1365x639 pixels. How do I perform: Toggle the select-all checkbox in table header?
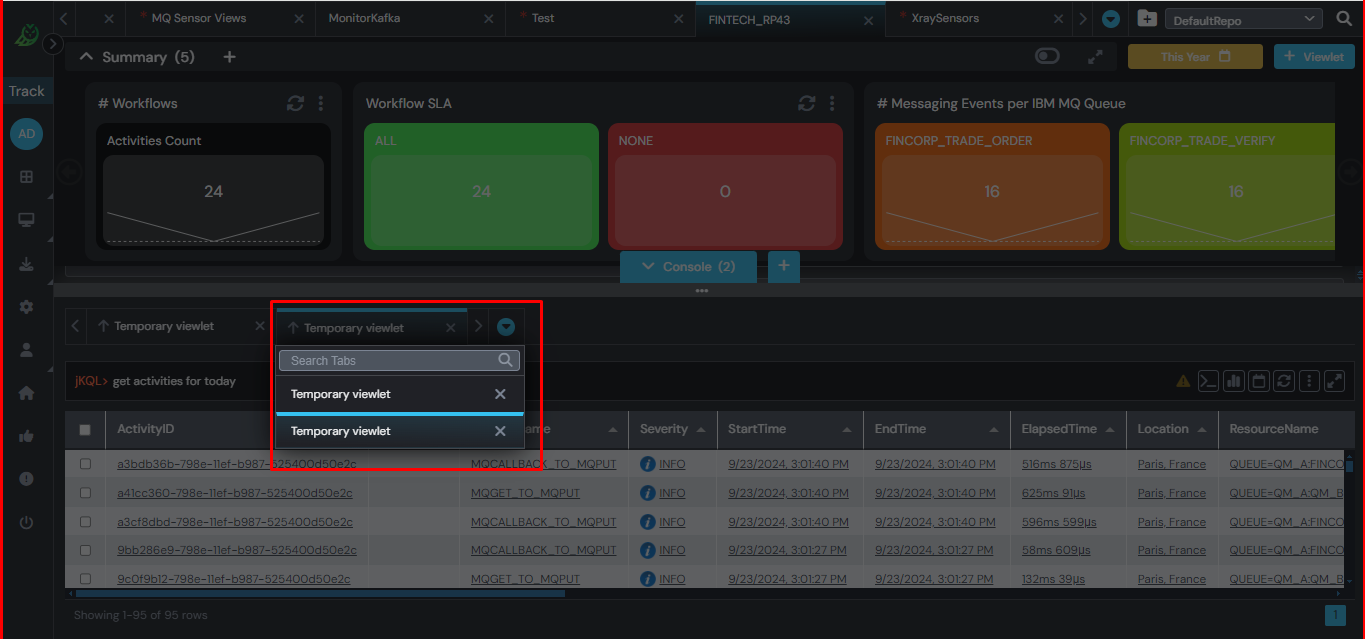click(85, 430)
